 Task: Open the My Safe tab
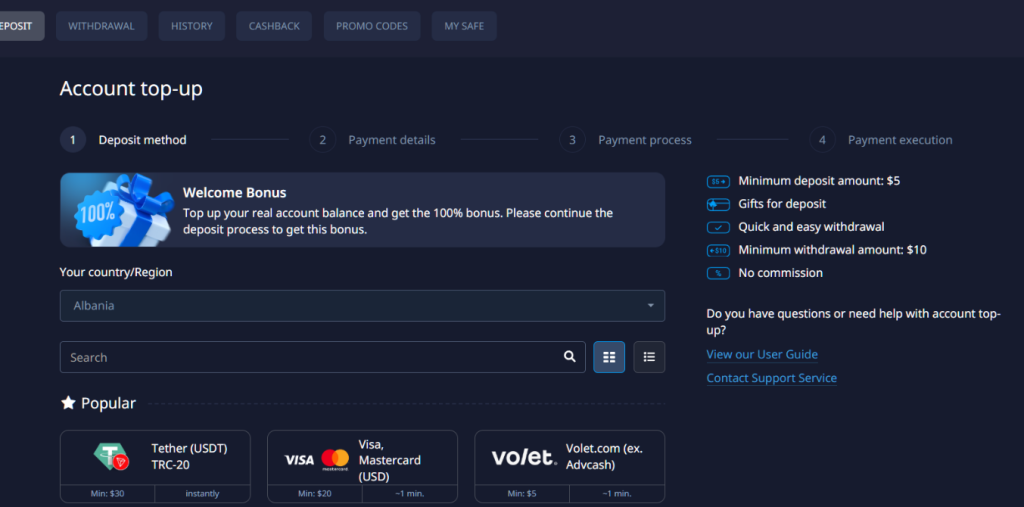464,26
